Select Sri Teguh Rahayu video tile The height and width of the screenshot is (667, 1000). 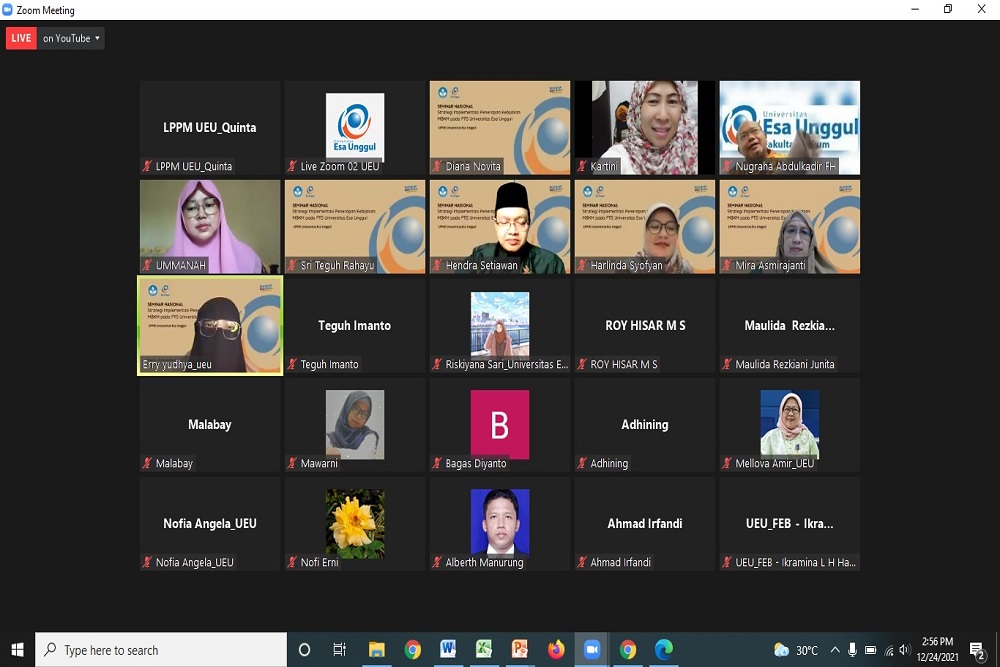point(355,226)
